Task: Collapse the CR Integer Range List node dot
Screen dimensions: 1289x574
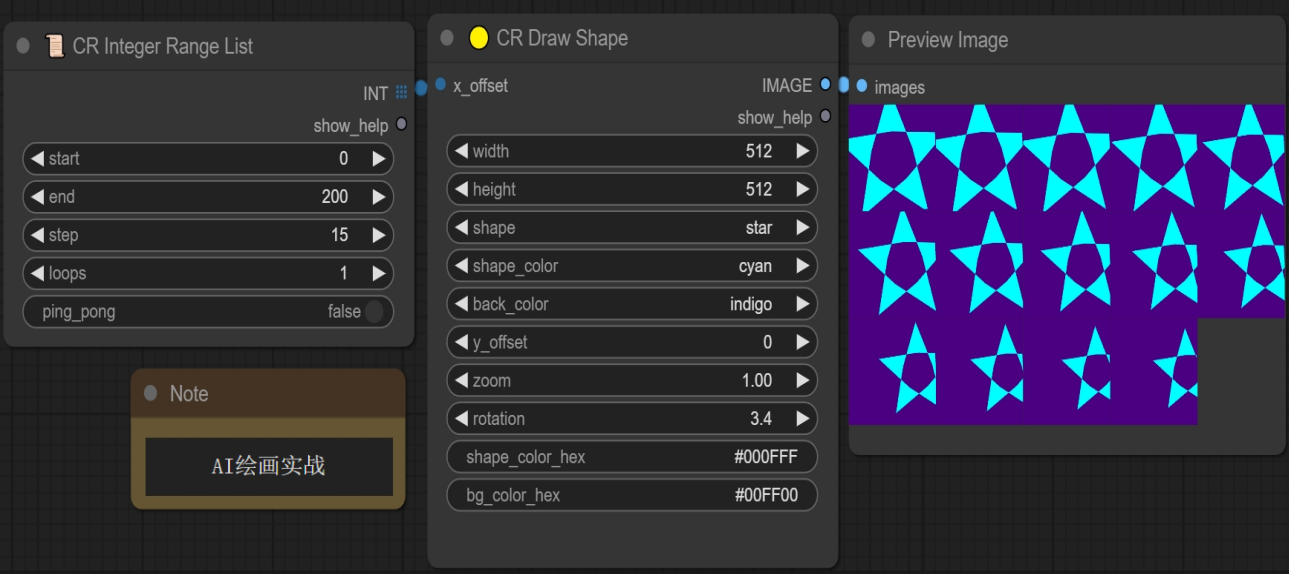Action: click(25, 46)
